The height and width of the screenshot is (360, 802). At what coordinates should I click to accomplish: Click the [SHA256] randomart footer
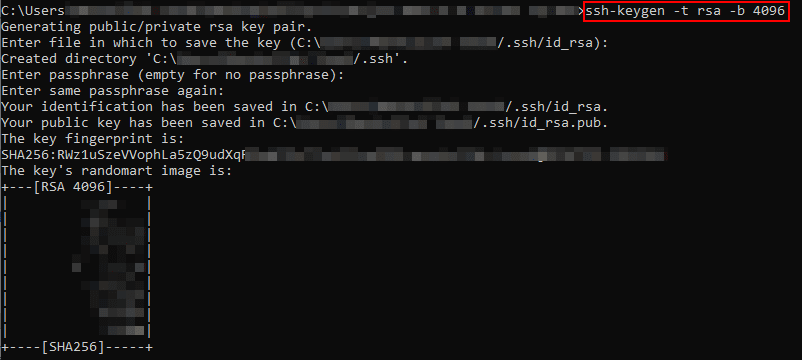(x=73, y=347)
